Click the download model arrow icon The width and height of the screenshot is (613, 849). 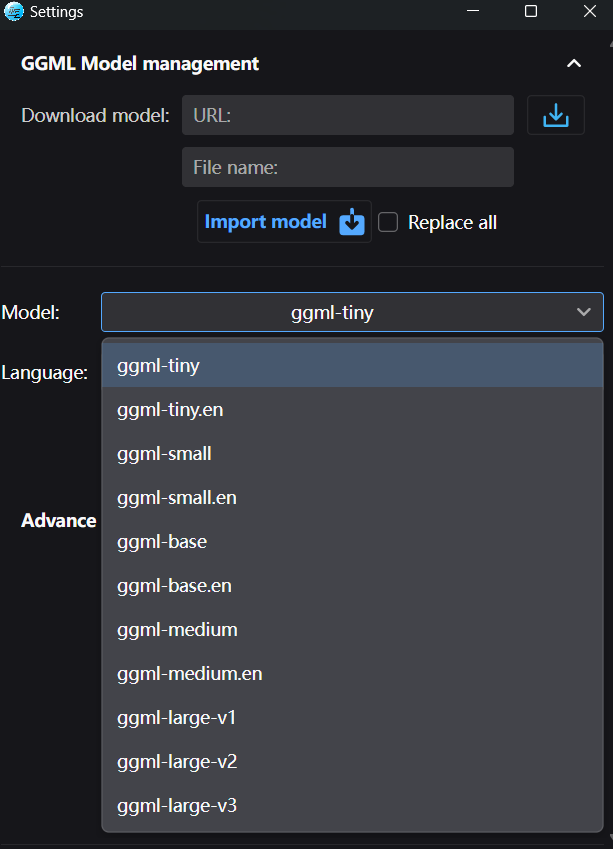click(556, 115)
